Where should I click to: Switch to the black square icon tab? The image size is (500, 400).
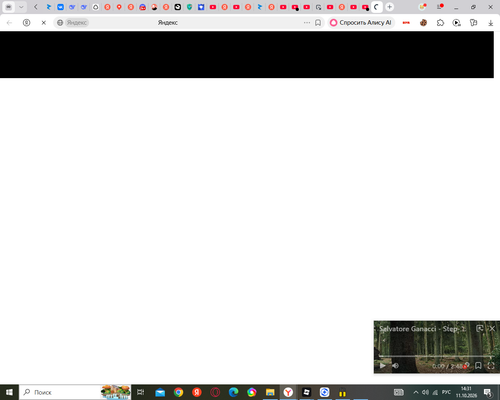tap(178, 7)
